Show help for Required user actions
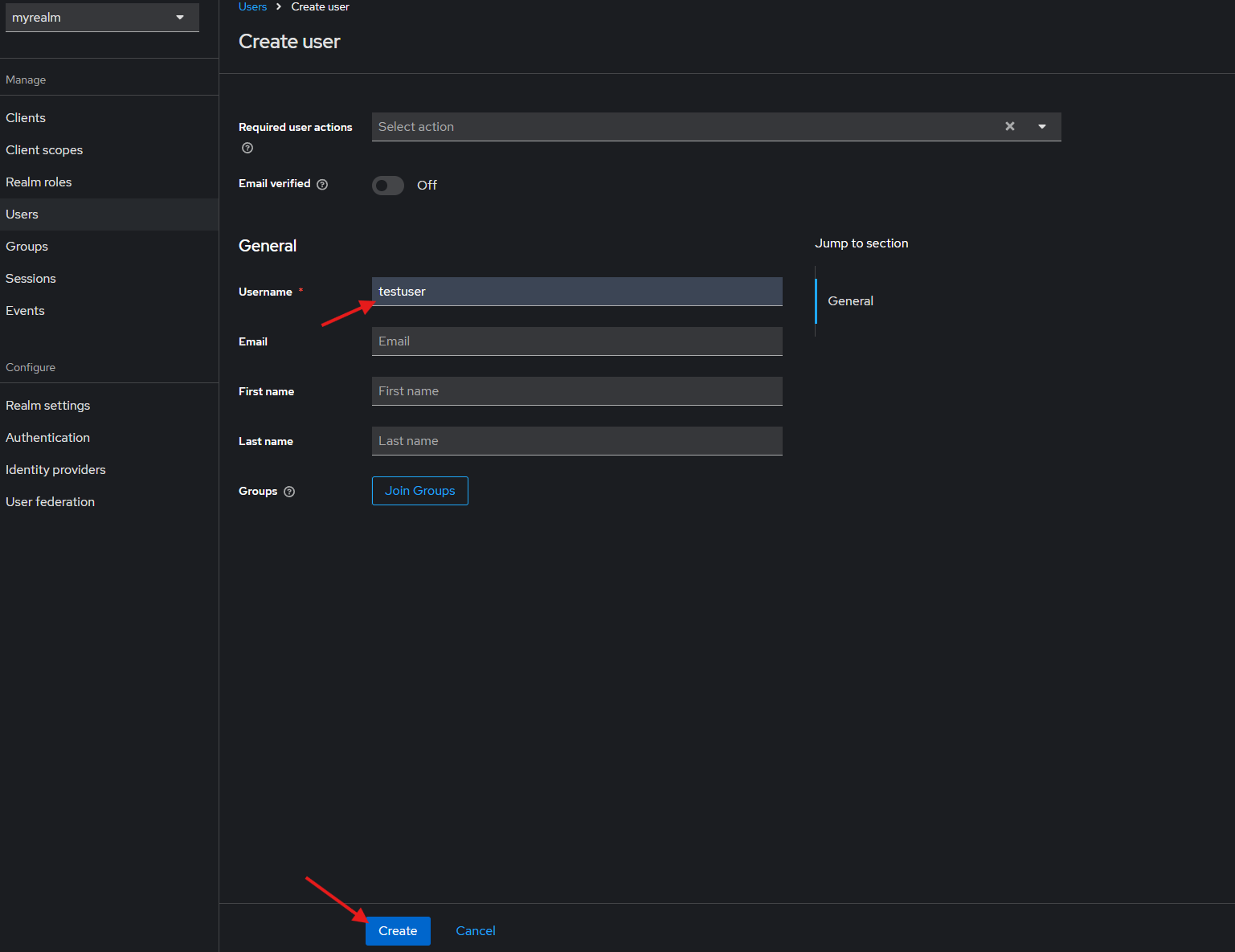Screen dimensions: 1235x952 pos(247,148)
